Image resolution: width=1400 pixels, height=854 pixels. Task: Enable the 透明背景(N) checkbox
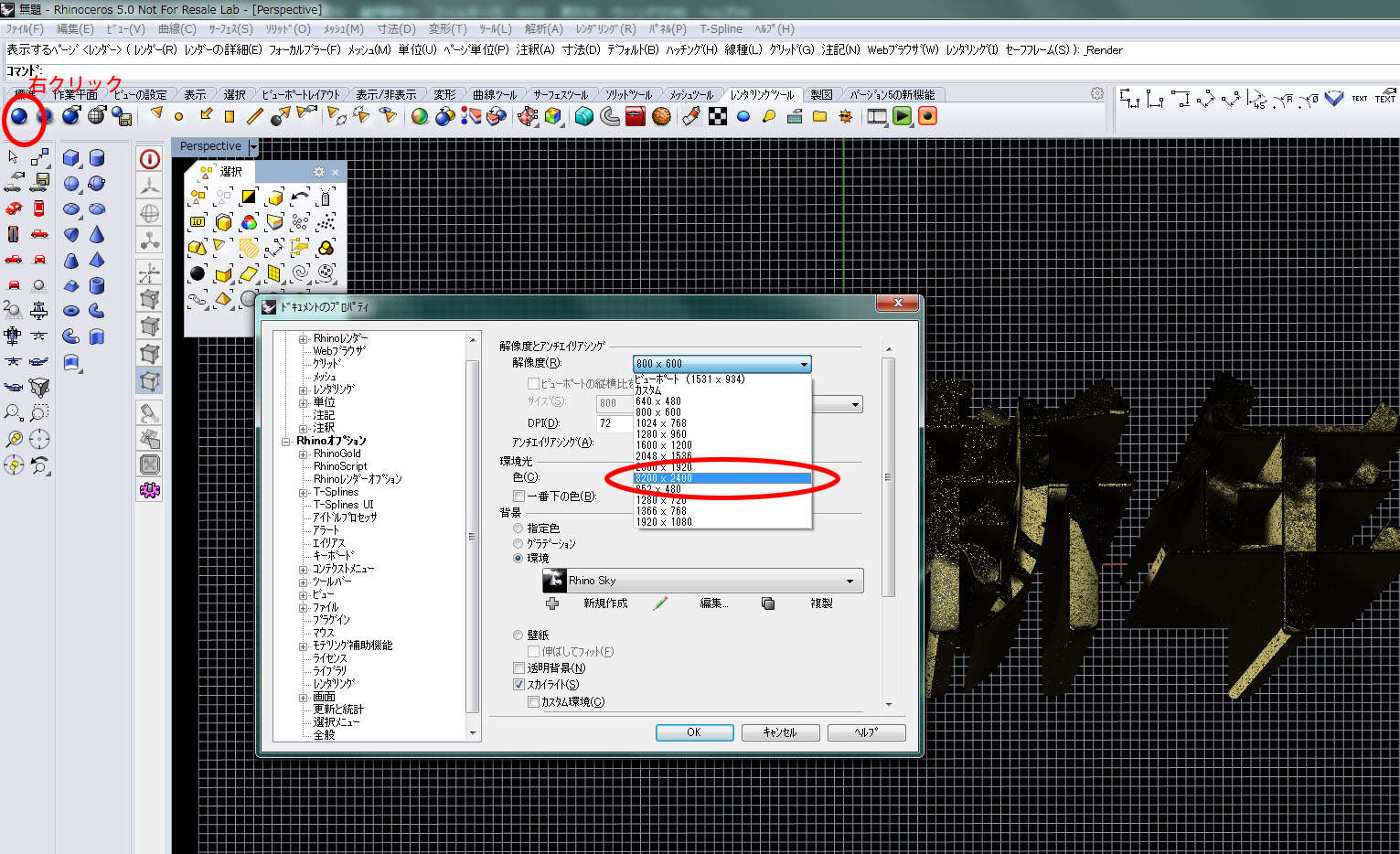coord(518,668)
